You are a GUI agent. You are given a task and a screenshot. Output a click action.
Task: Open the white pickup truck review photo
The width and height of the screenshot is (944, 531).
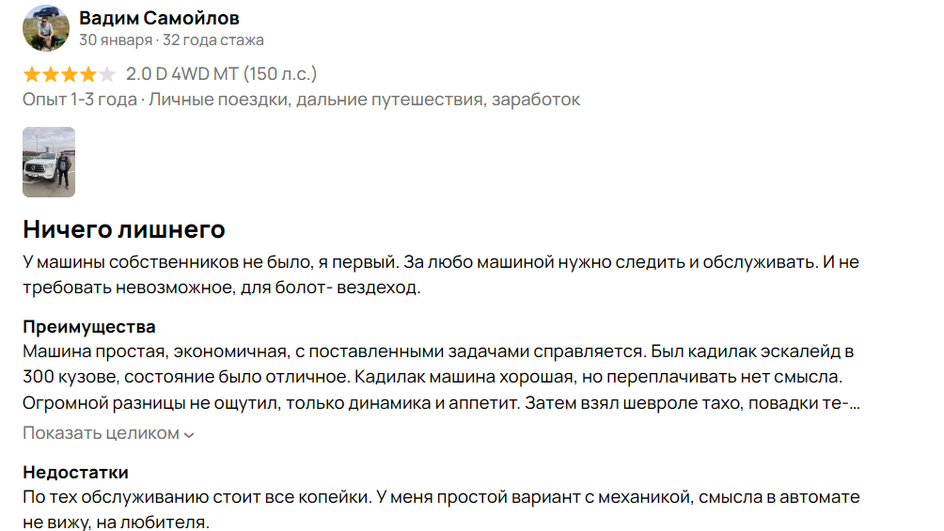(49, 162)
